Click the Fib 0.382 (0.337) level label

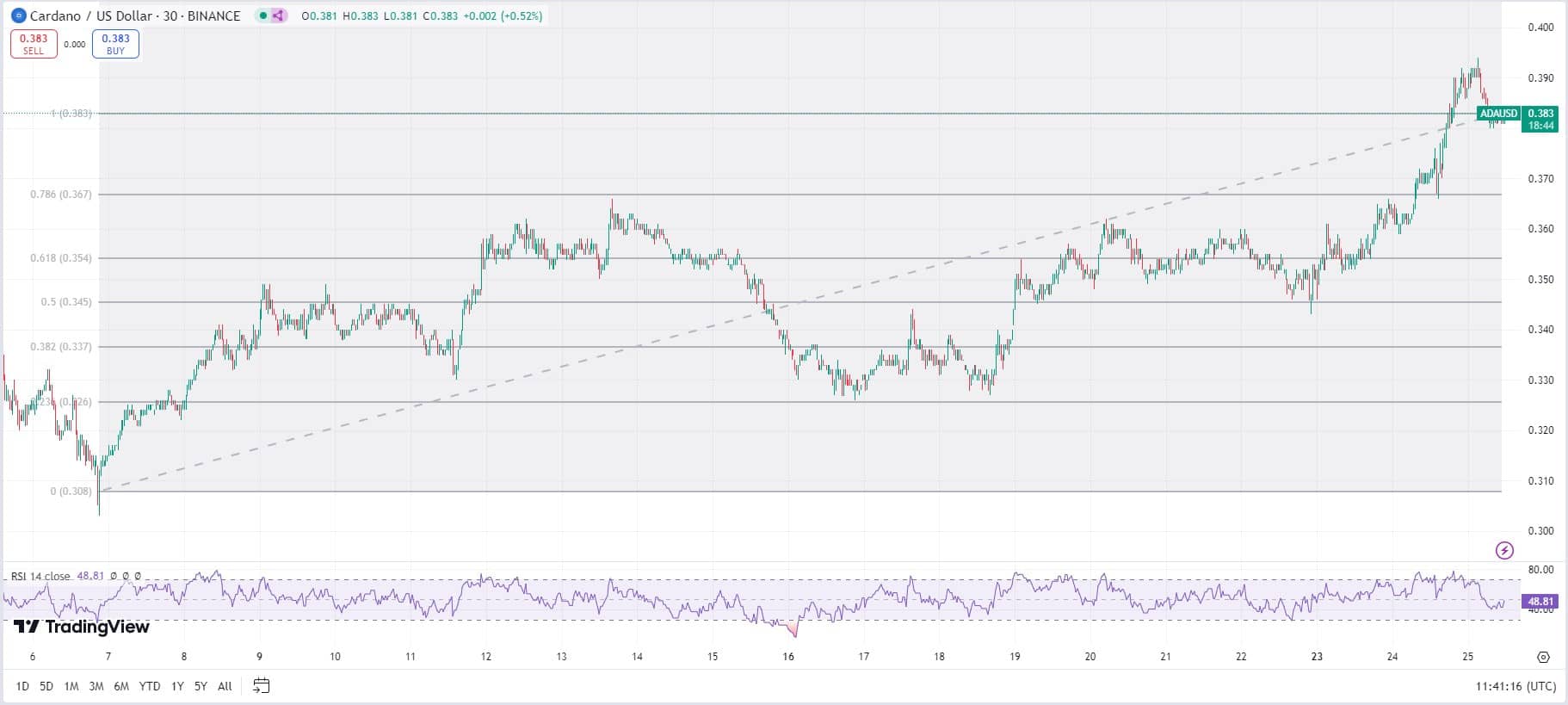click(x=61, y=347)
